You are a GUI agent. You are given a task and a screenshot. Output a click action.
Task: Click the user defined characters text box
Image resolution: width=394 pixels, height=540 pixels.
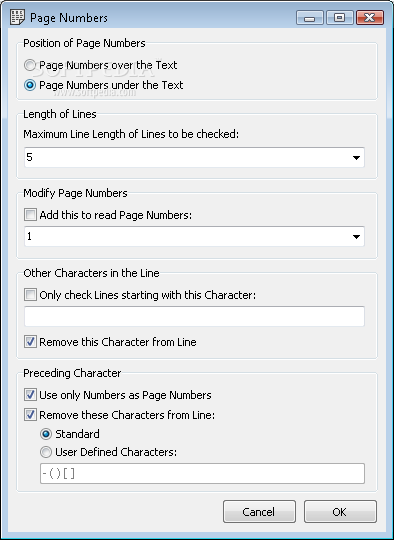pos(202,474)
